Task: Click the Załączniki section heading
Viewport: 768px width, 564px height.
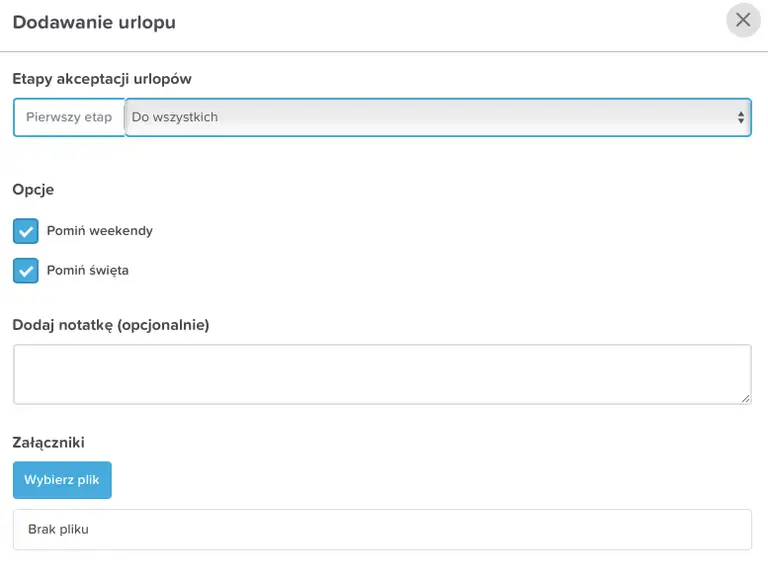Action: click(49, 441)
